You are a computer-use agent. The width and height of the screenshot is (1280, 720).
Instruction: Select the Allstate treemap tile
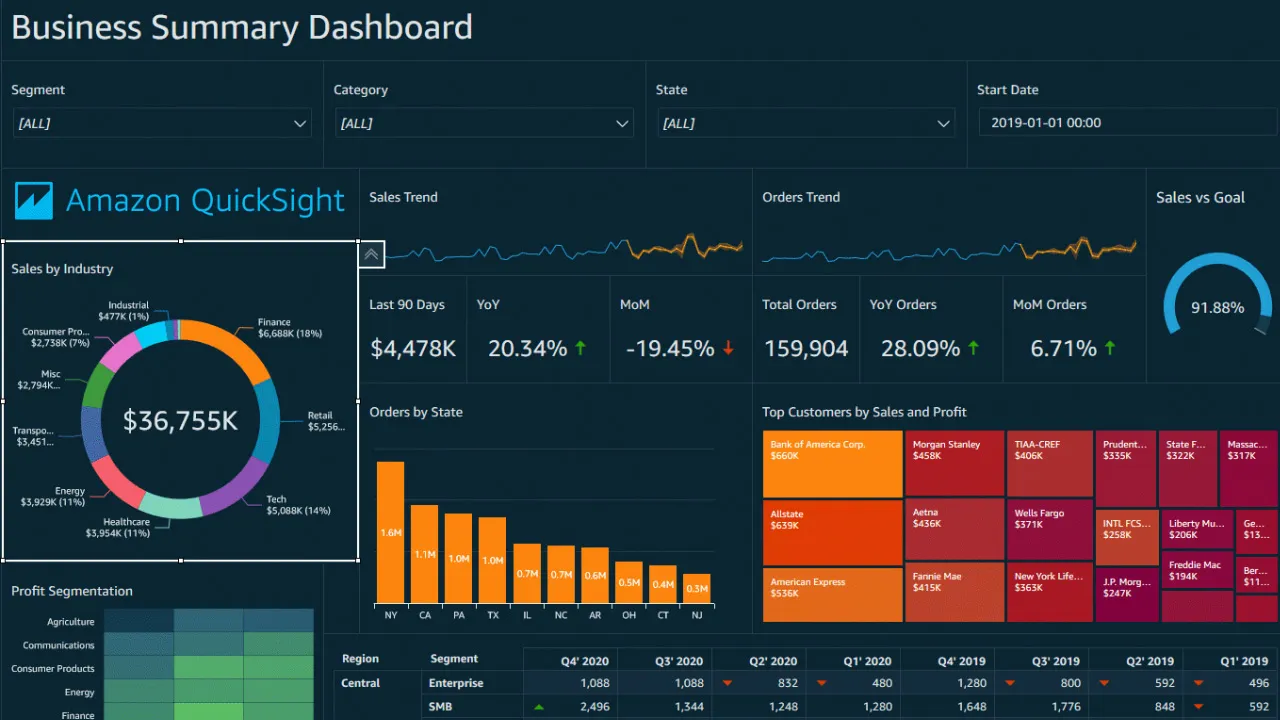pos(832,533)
